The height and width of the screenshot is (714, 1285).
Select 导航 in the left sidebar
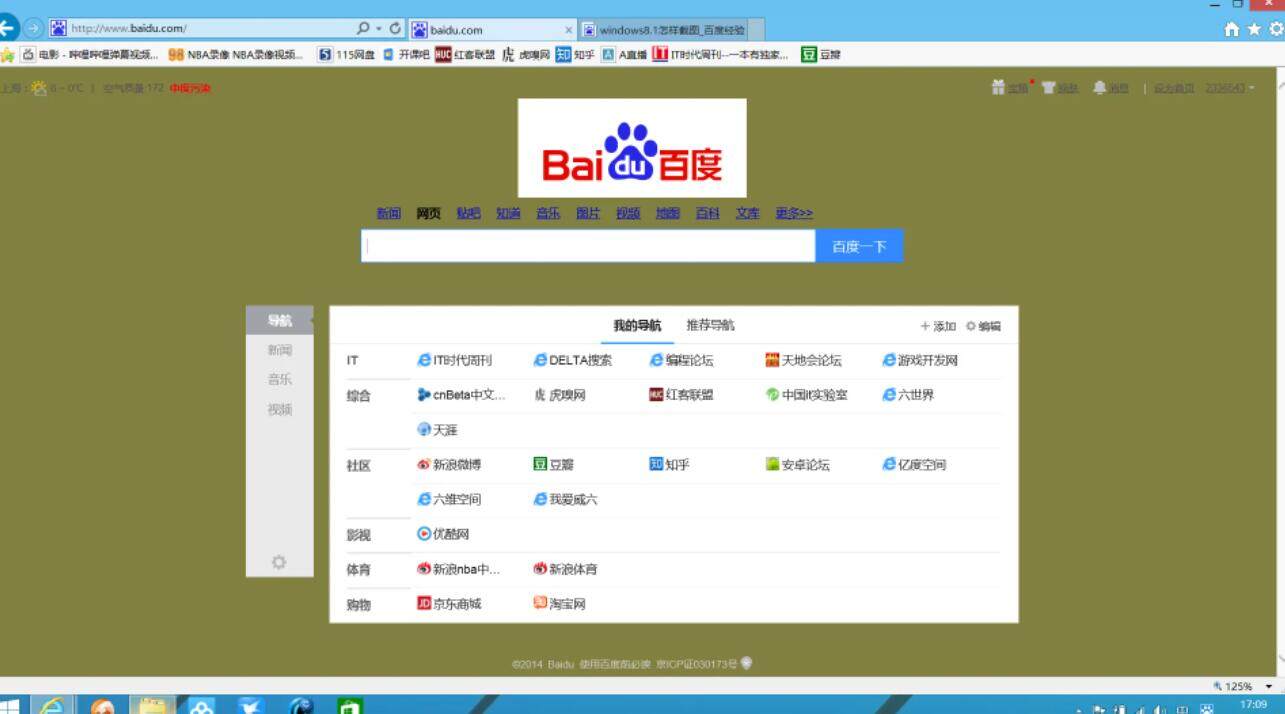pos(279,321)
